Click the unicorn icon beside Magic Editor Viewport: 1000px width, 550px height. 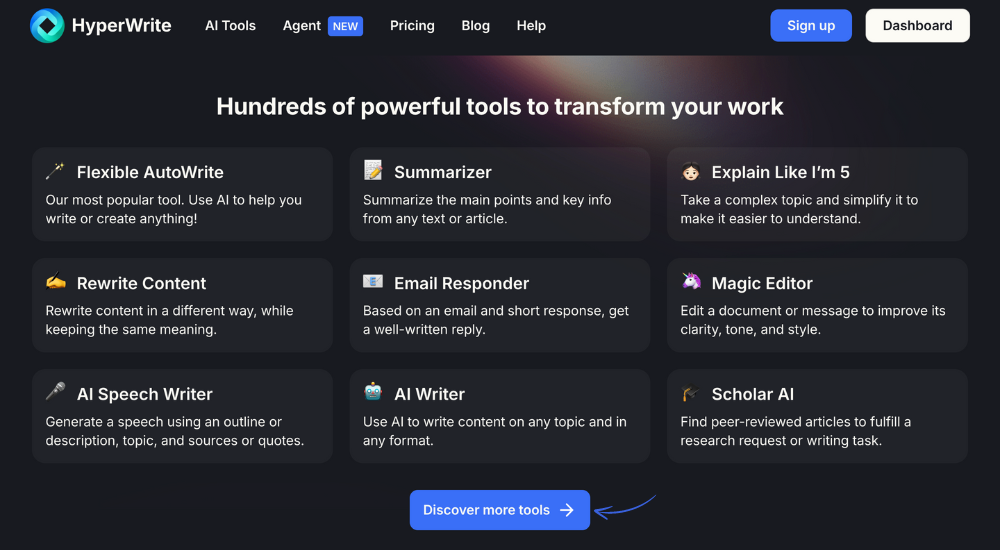[x=691, y=281]
